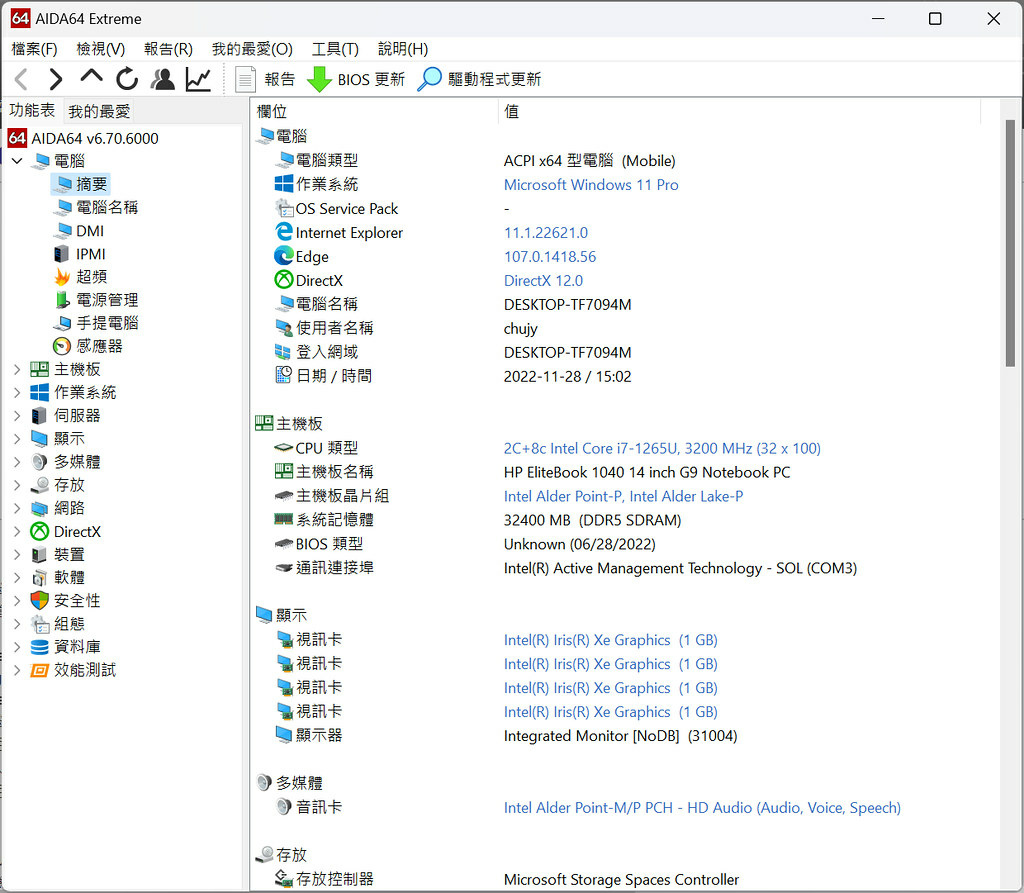Click the 報告 report button
This screenshot has height=893, width=1024.
coord(265,79)
